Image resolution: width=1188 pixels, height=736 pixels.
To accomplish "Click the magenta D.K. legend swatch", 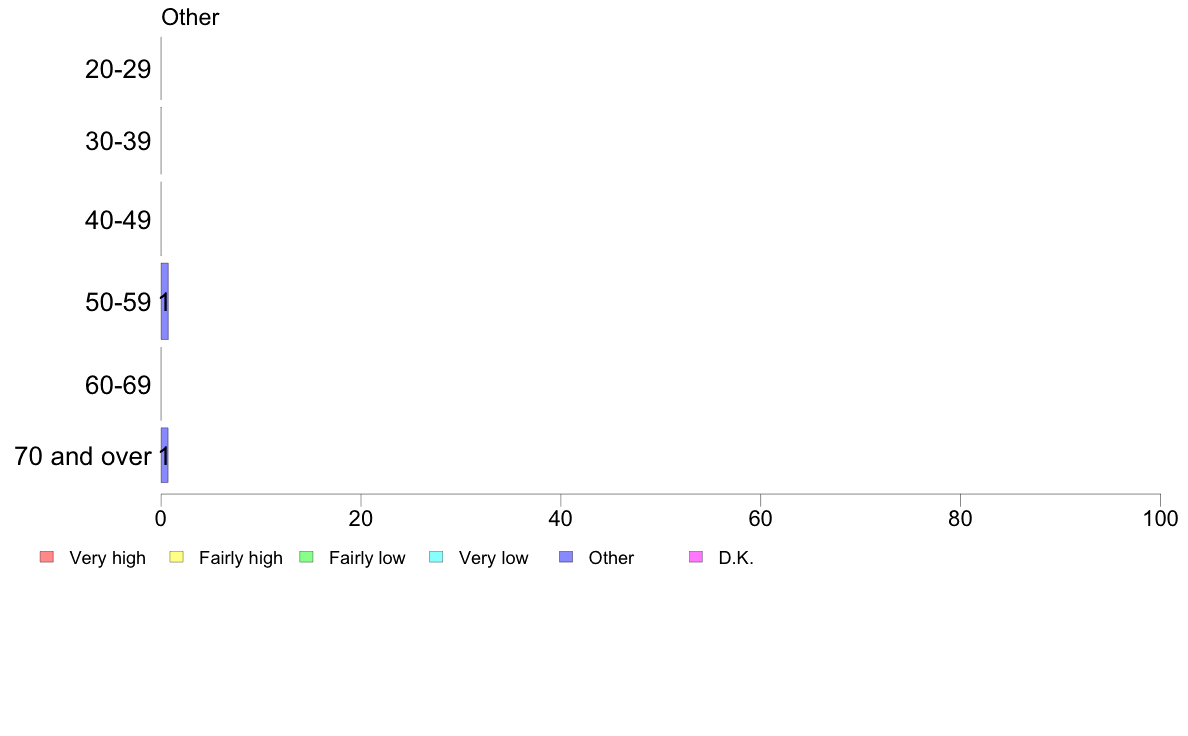I will tap(696, 557).
